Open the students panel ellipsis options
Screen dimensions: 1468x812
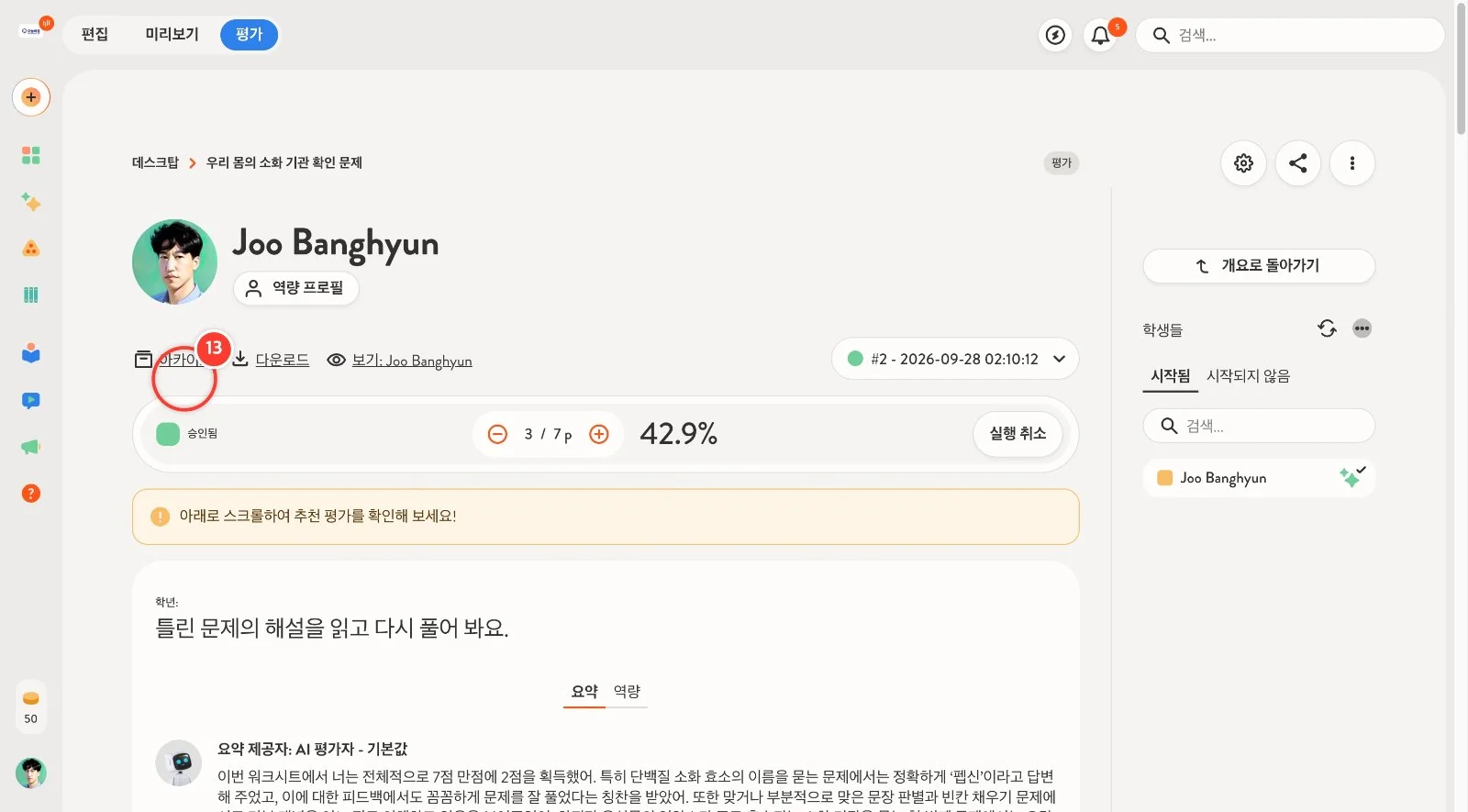point(1362,328)
